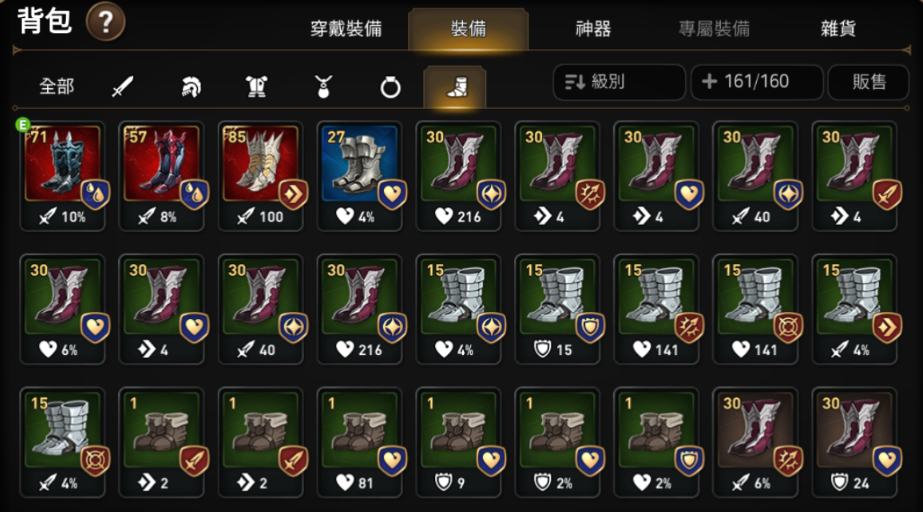Switch to the 神器 tab
This screenshot has height=512, width=923.
[x=593, y=28]
